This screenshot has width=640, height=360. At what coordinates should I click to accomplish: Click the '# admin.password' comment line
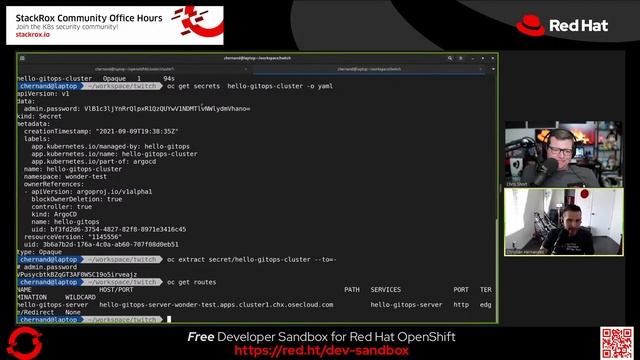click(x=47, y=267)
